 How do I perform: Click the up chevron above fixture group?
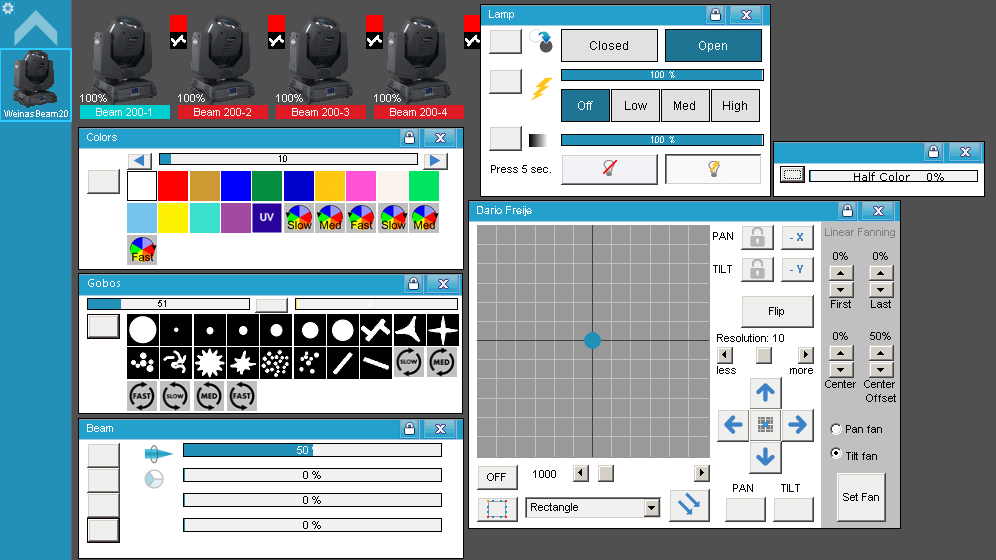[36, 28]
